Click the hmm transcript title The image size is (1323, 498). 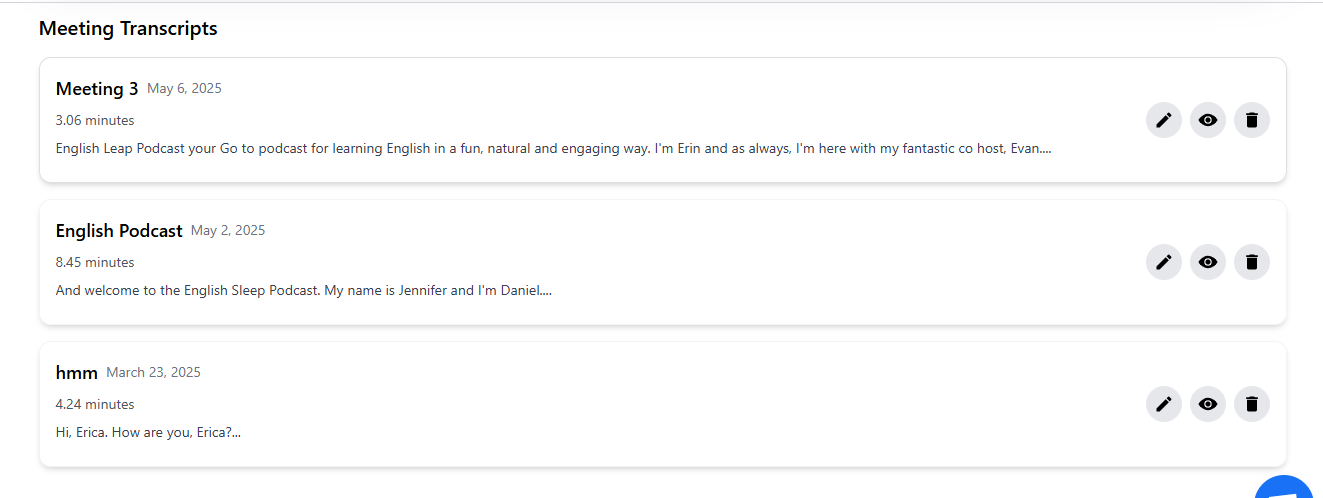coord(76,373)
